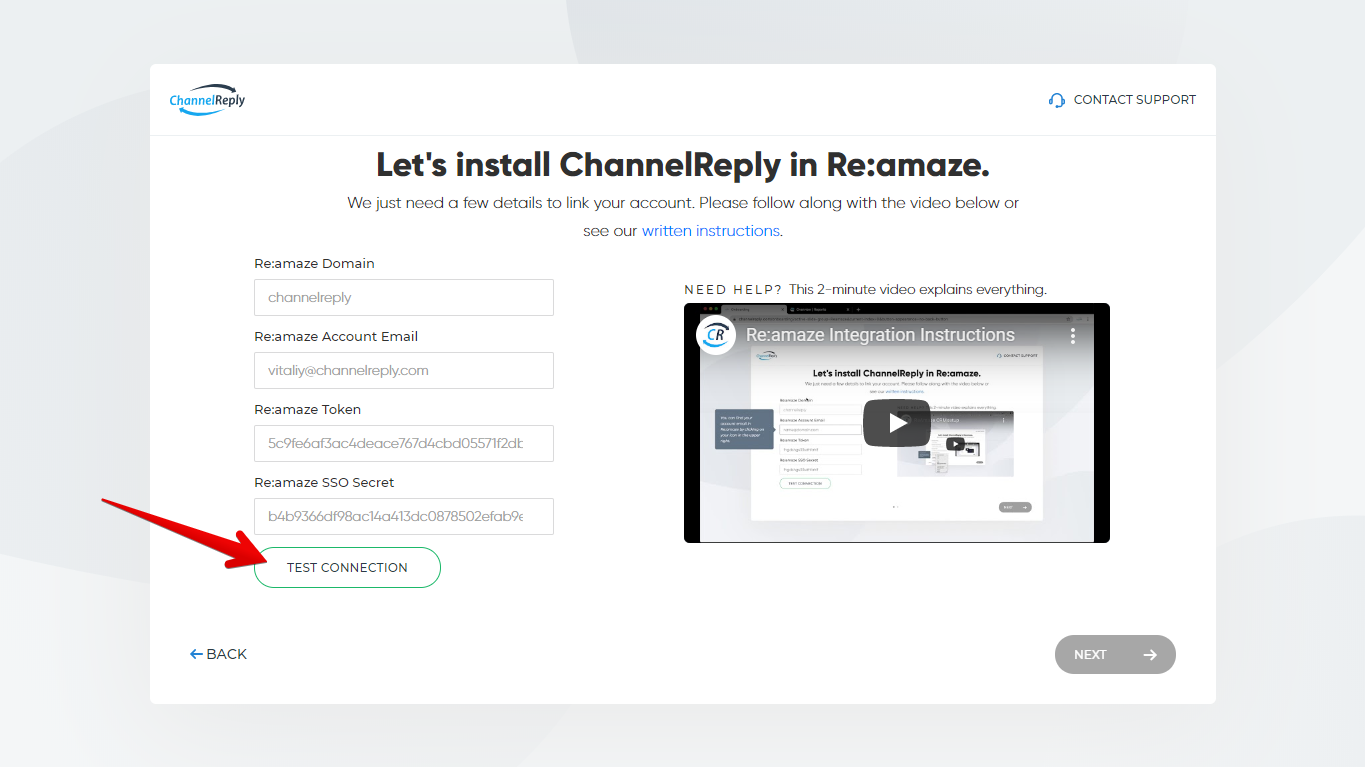This screenshot has height=767, width=1365.
Task: Click the Re:amaze Domain label
Action: 314,264
